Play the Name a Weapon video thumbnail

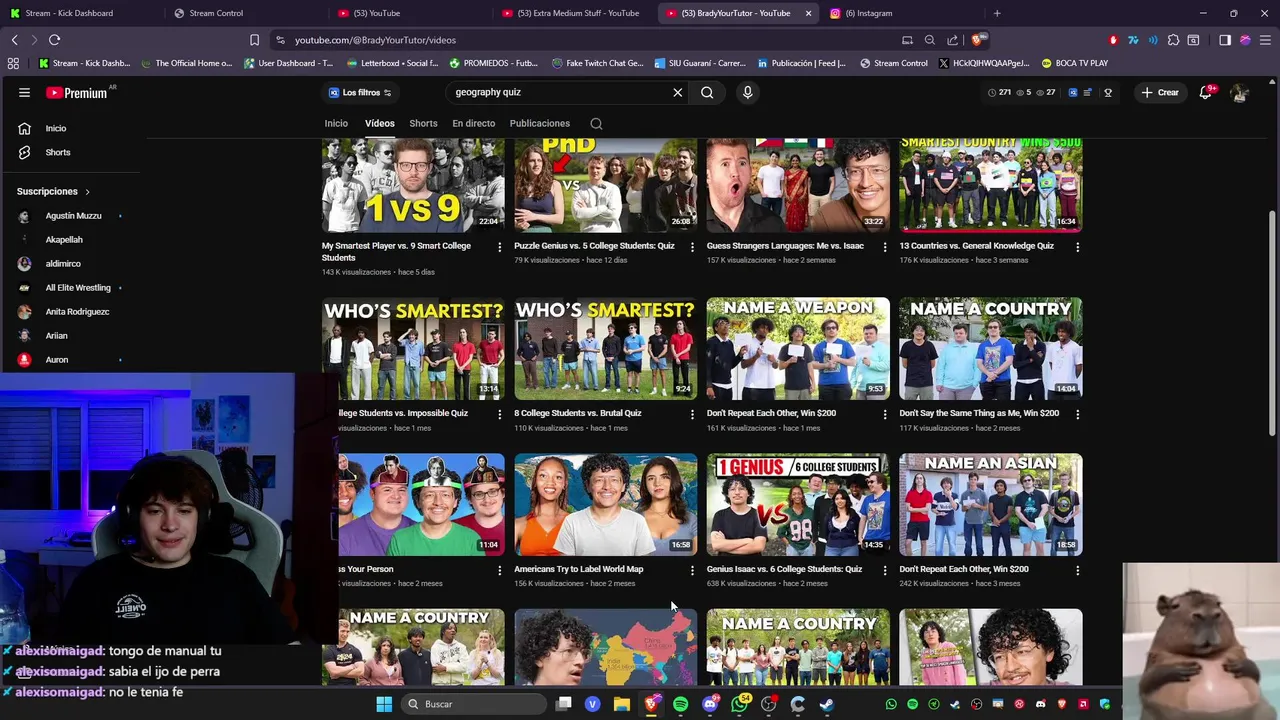click(798, 348)
